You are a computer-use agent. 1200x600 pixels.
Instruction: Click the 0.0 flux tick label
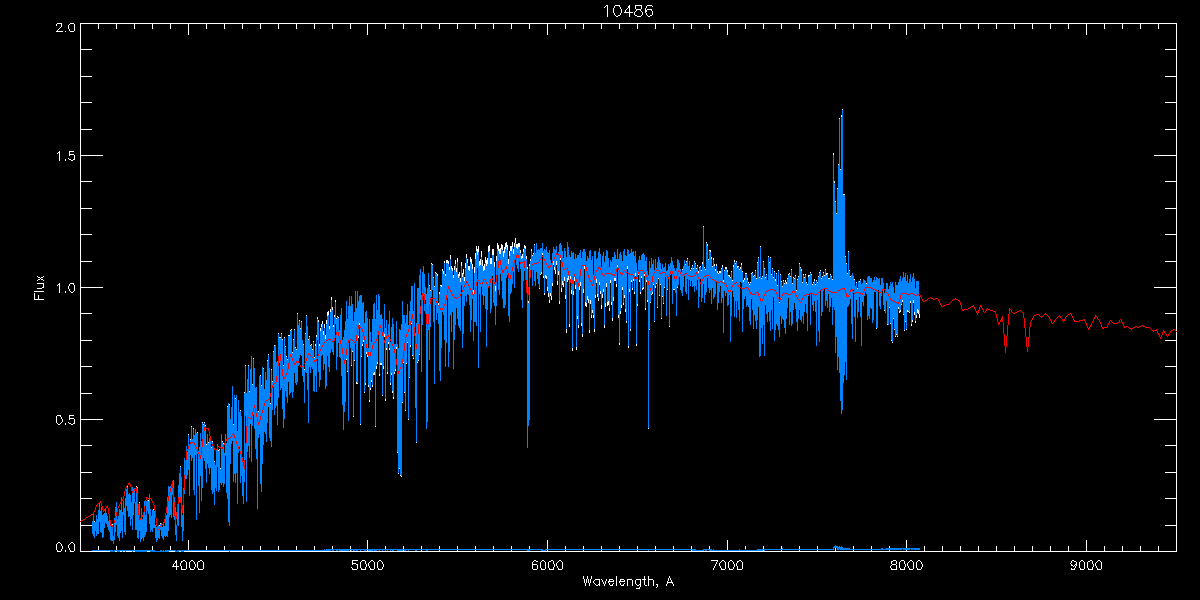pos(66,547)
